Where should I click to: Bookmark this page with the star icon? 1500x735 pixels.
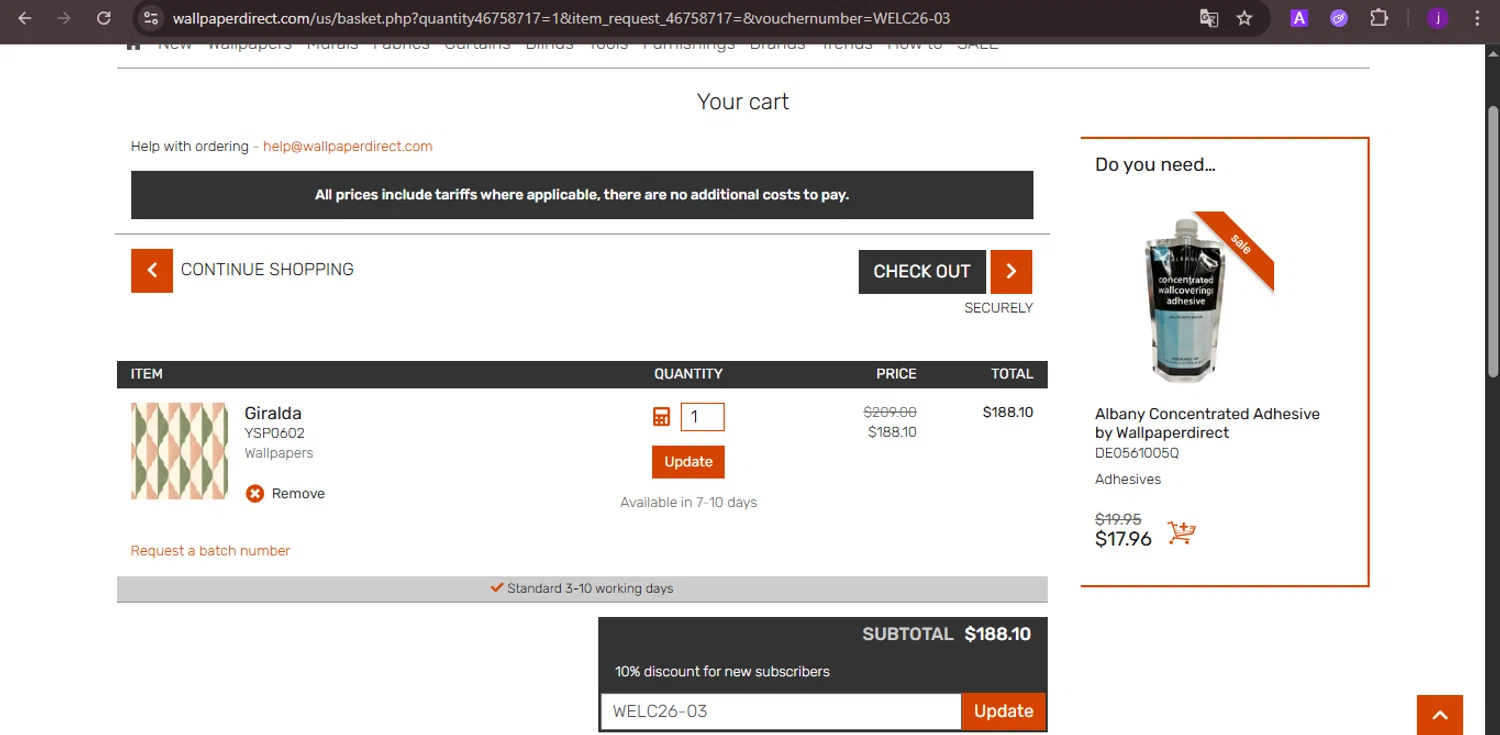1245,18
